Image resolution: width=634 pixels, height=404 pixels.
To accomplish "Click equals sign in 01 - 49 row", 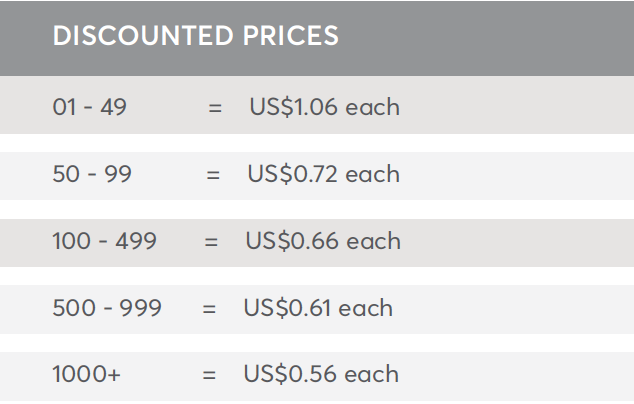I will [215, 108].
